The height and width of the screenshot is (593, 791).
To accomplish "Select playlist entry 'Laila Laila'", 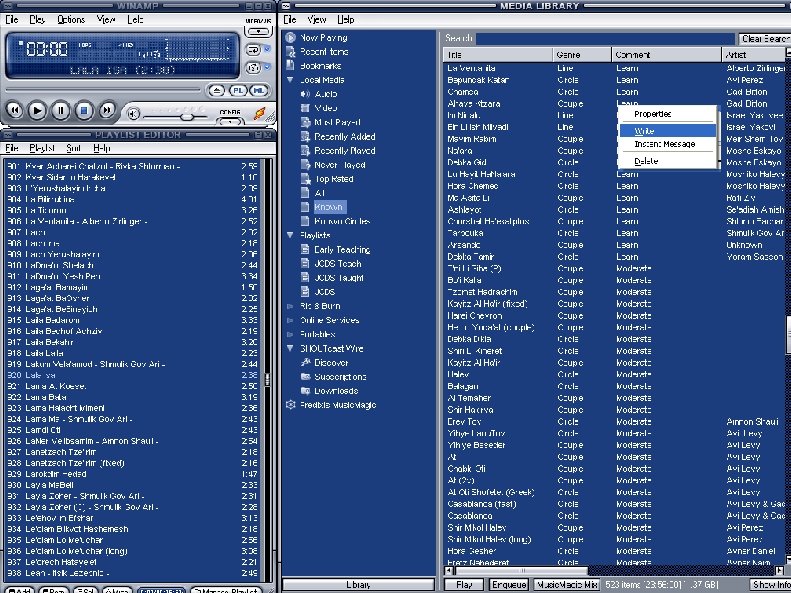I will pyautogui.click(x=132, y=353).
